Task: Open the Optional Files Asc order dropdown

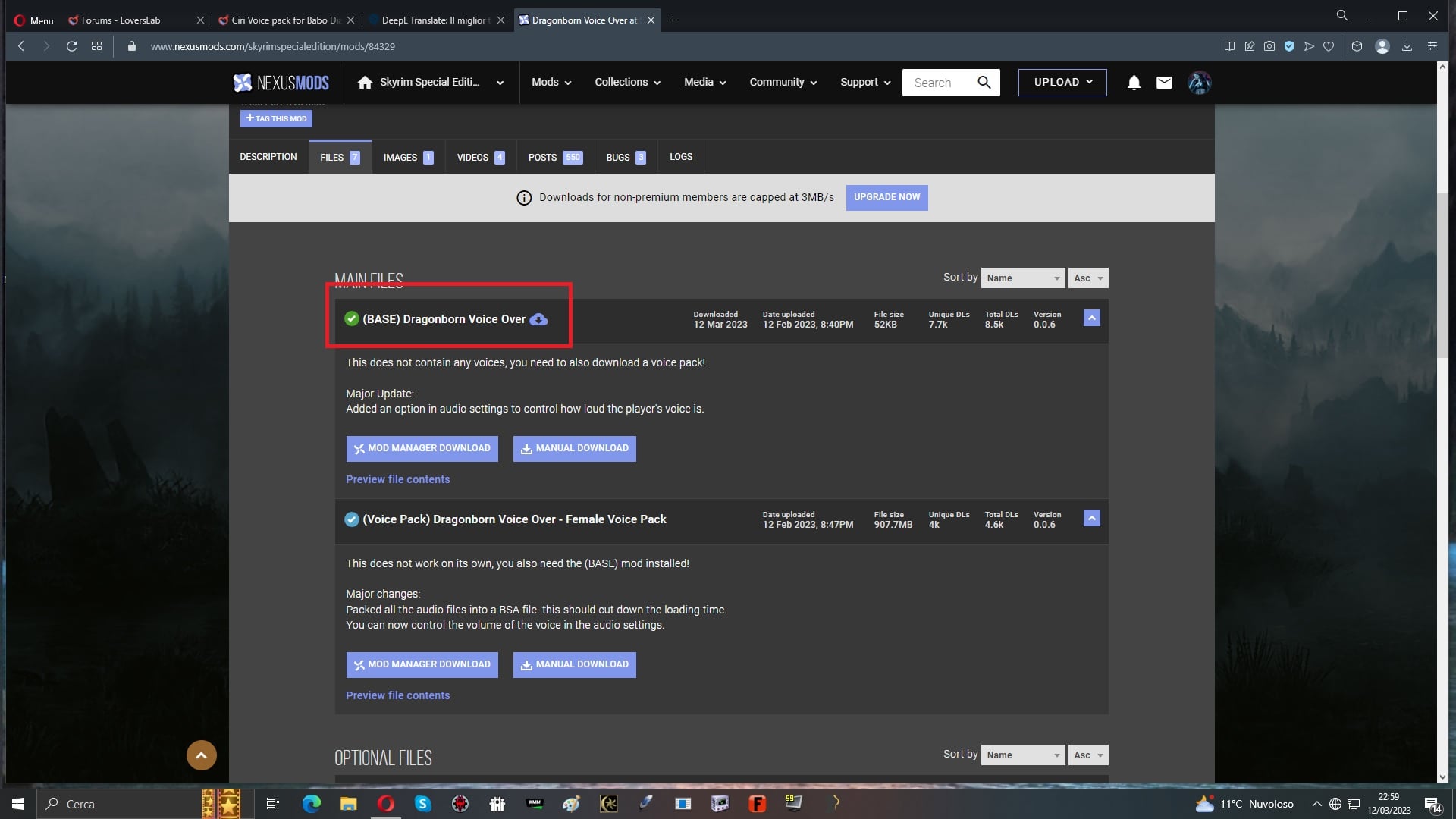Action: (x=1088, y=755)
